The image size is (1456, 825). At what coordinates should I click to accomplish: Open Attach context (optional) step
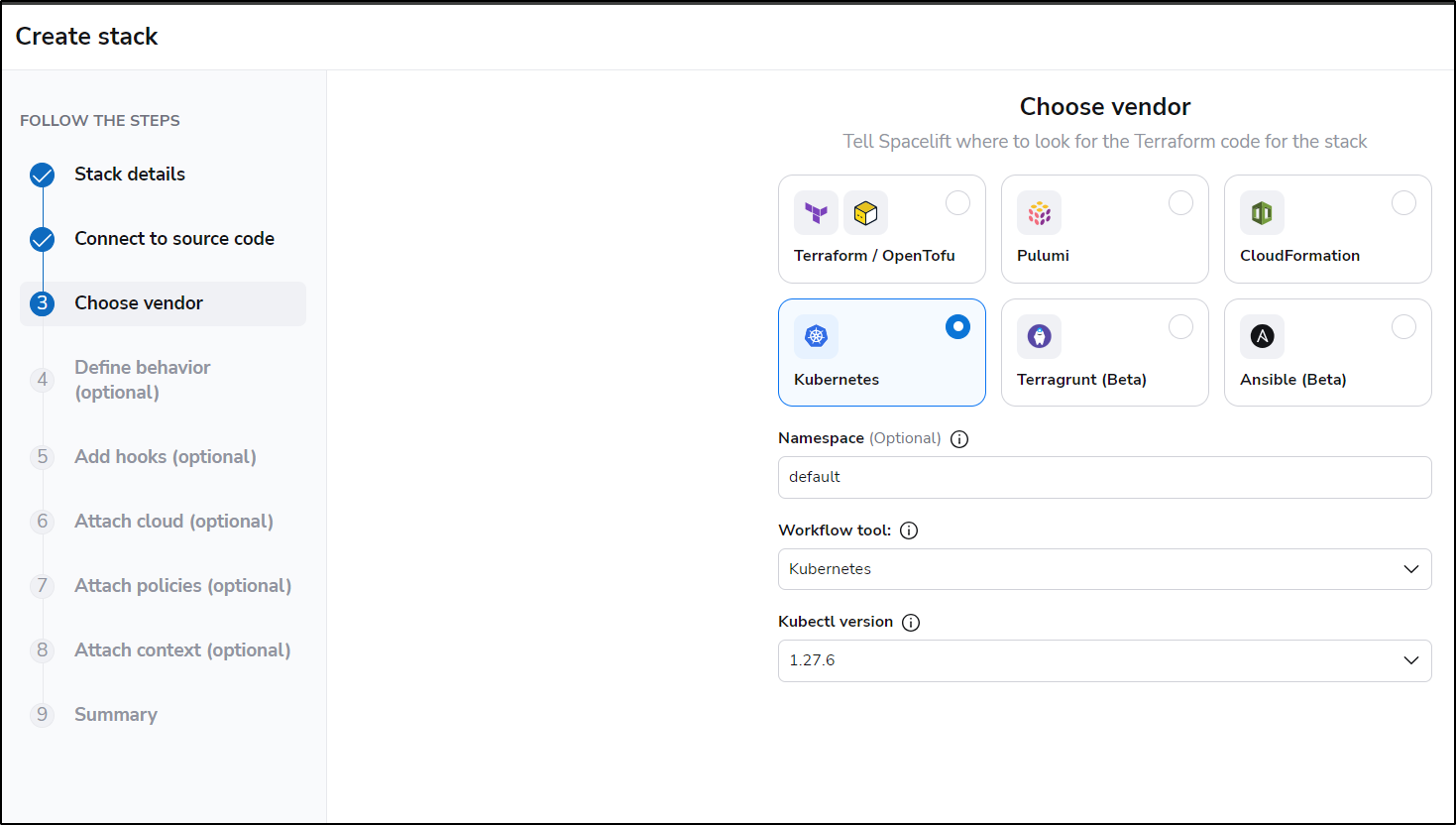click(182, 650)
